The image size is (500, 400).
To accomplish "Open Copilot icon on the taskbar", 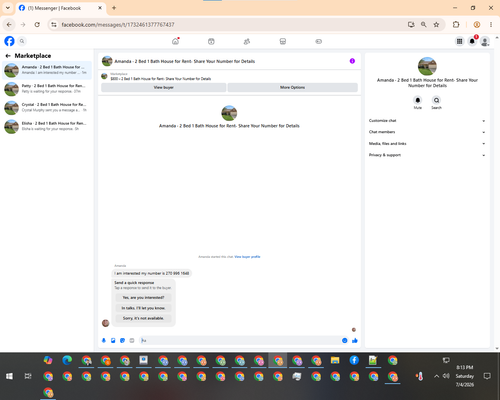I will coord(48,360).
